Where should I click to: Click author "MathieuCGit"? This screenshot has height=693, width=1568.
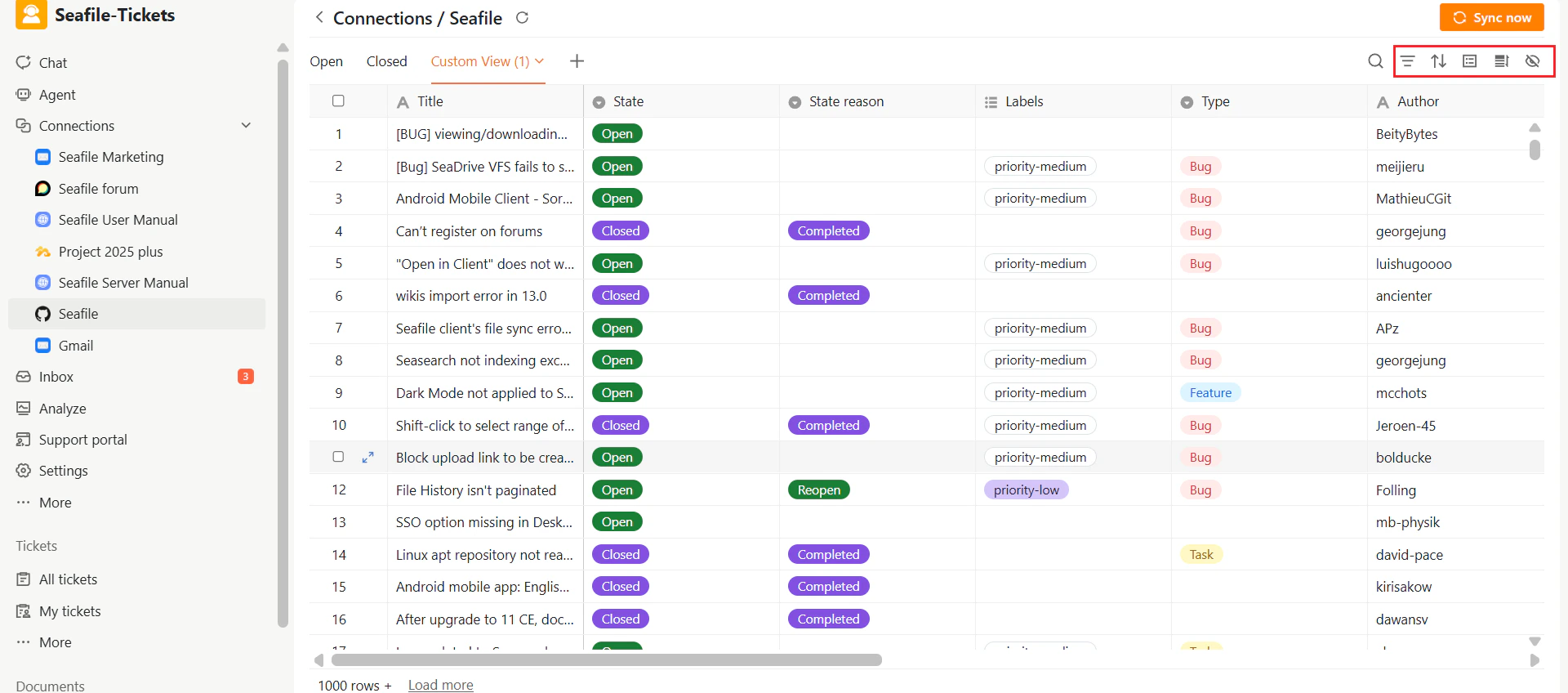1413,199
